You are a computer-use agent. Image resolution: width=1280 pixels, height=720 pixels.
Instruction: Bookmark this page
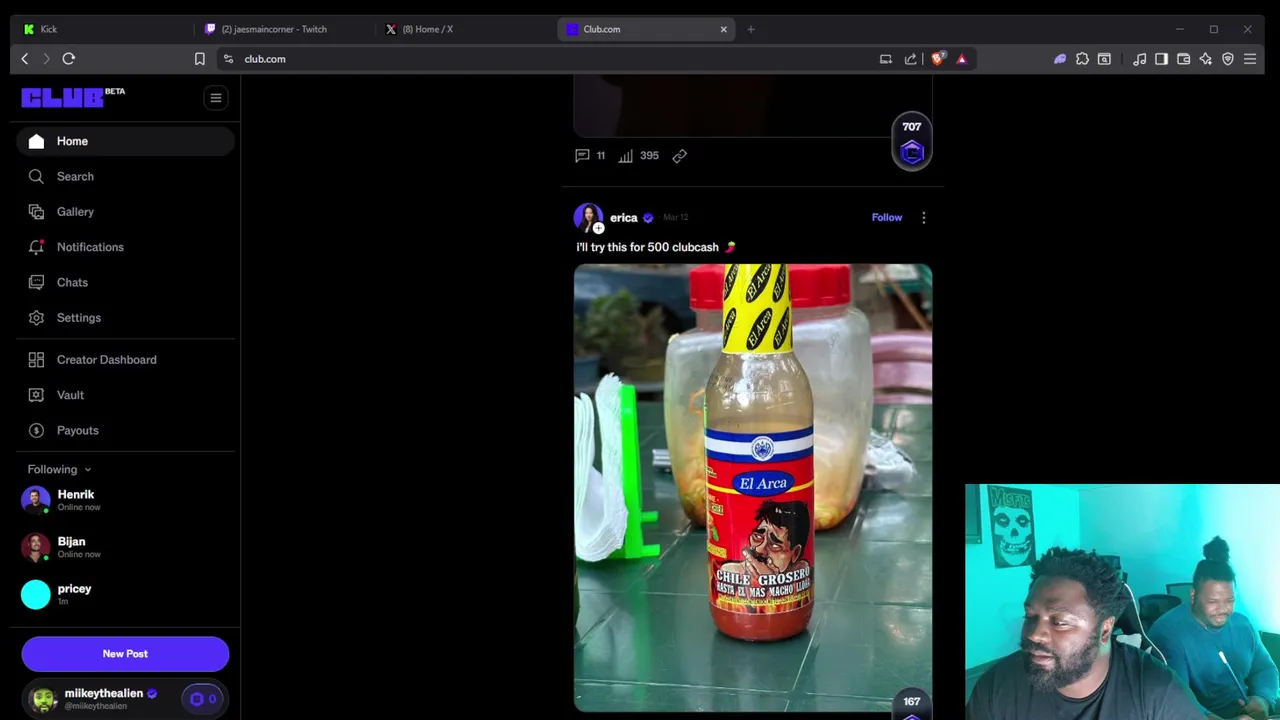199,59
